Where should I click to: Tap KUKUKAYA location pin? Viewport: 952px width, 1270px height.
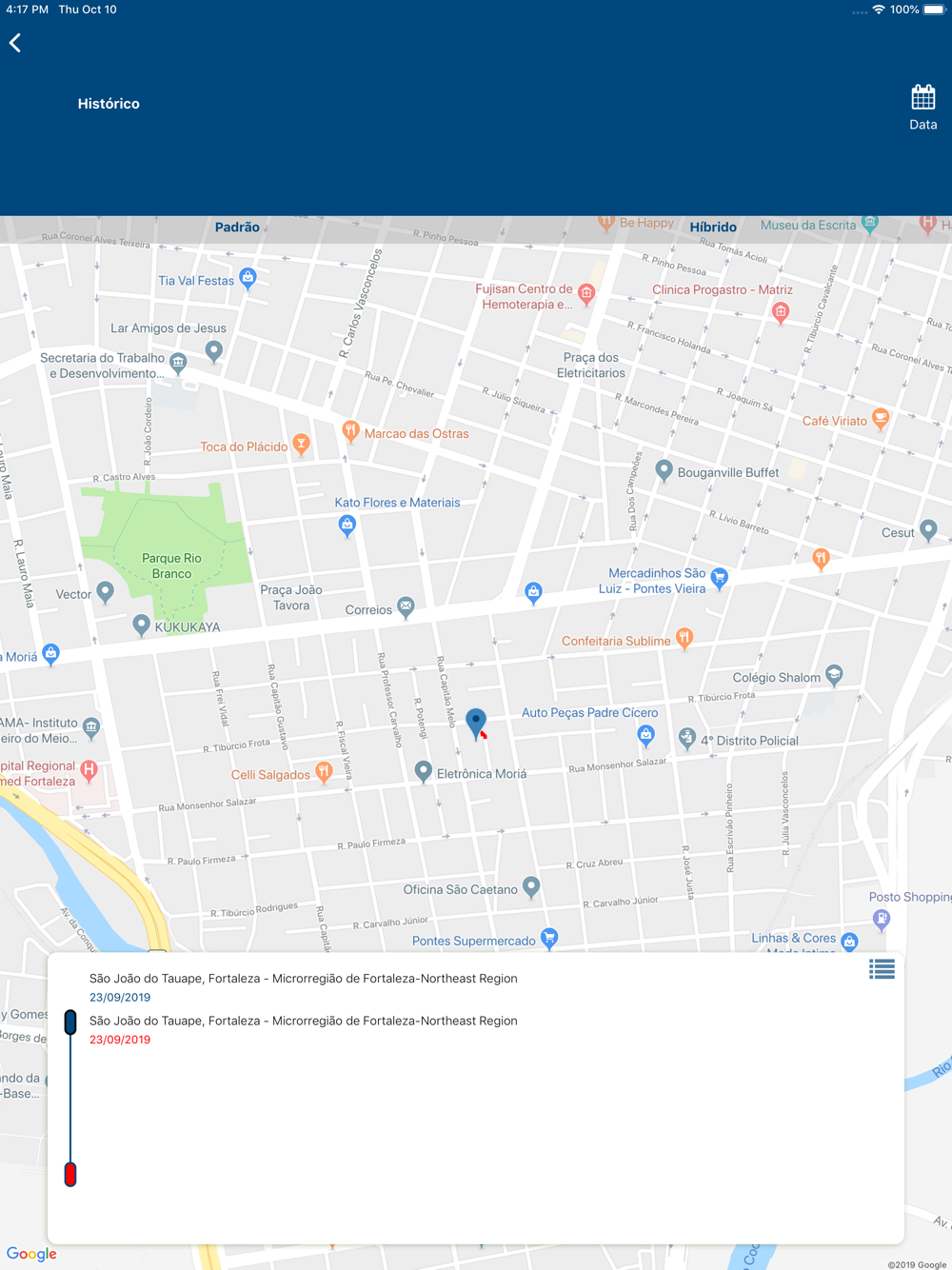[x=141, y=625]
